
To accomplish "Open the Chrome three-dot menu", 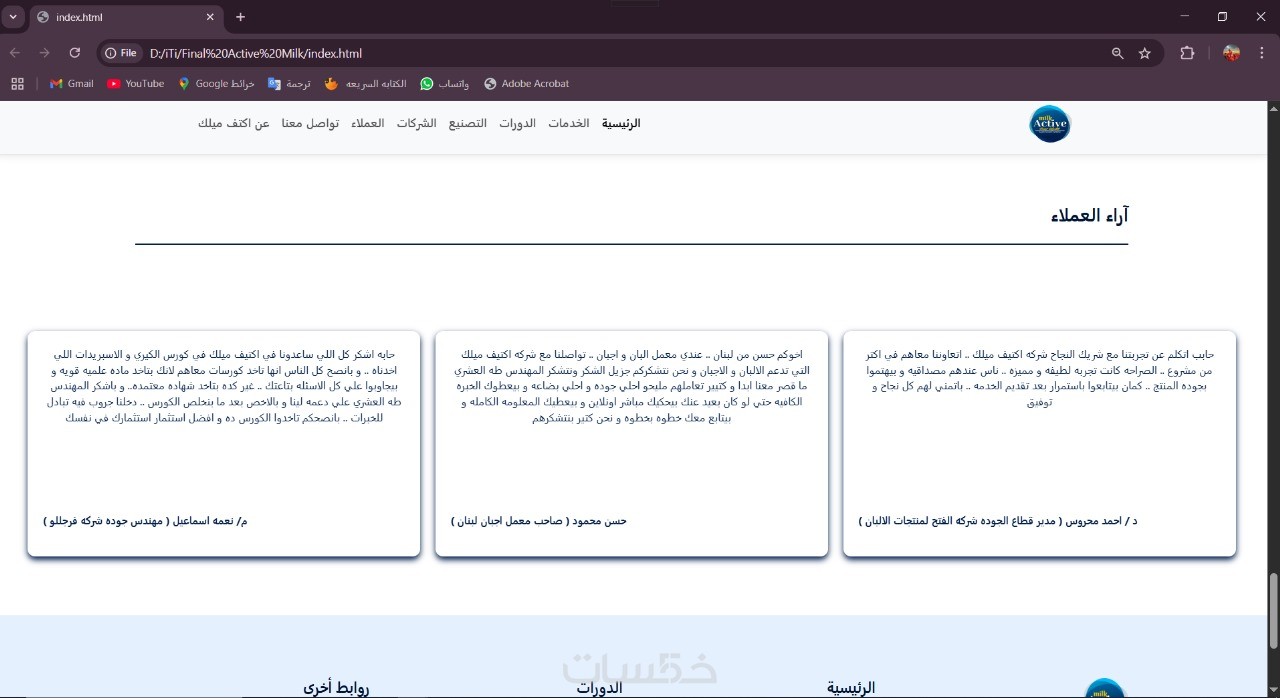I will 1261,53.
